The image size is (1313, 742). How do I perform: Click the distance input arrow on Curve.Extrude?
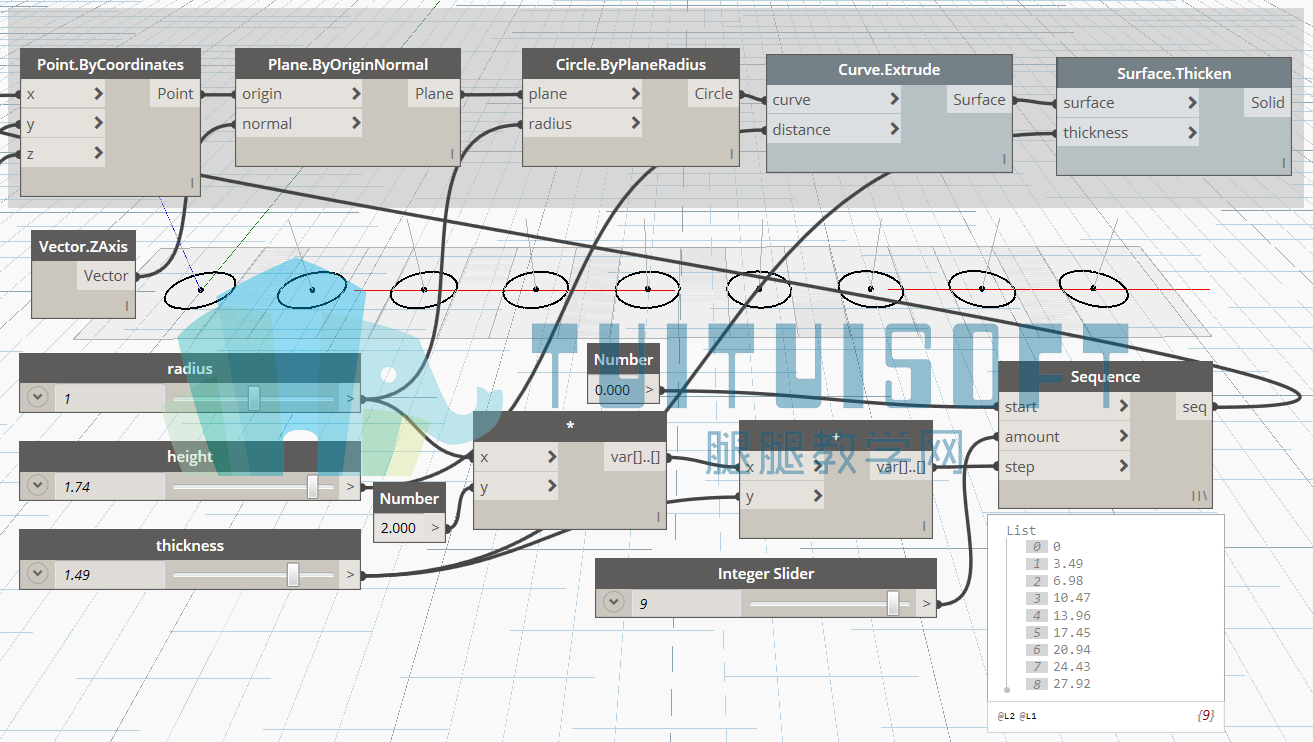coord(894,130)
